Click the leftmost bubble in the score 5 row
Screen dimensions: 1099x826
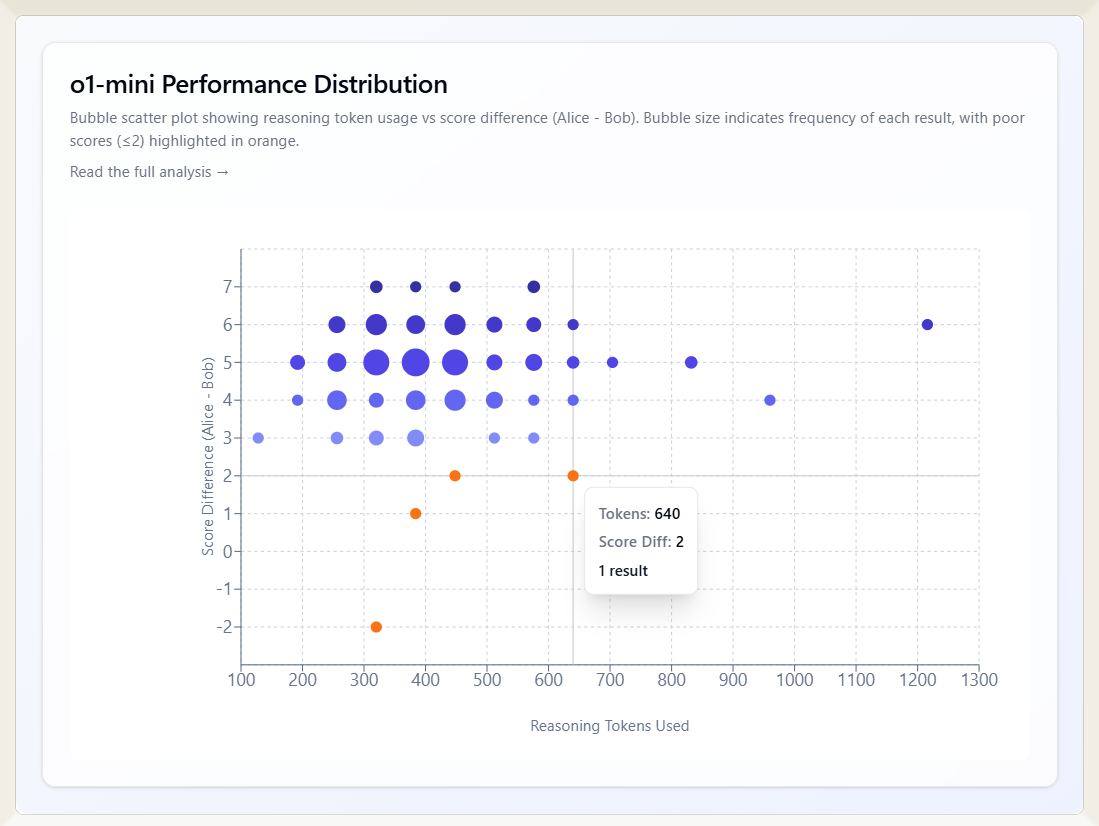[297, 362]
